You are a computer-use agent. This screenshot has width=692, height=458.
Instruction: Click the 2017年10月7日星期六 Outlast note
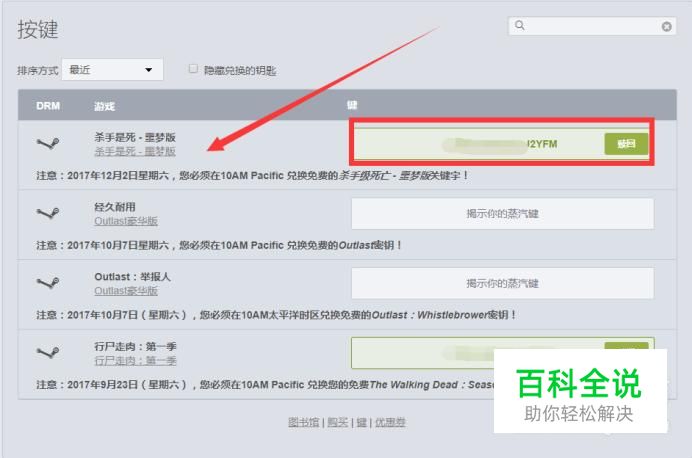219,245
